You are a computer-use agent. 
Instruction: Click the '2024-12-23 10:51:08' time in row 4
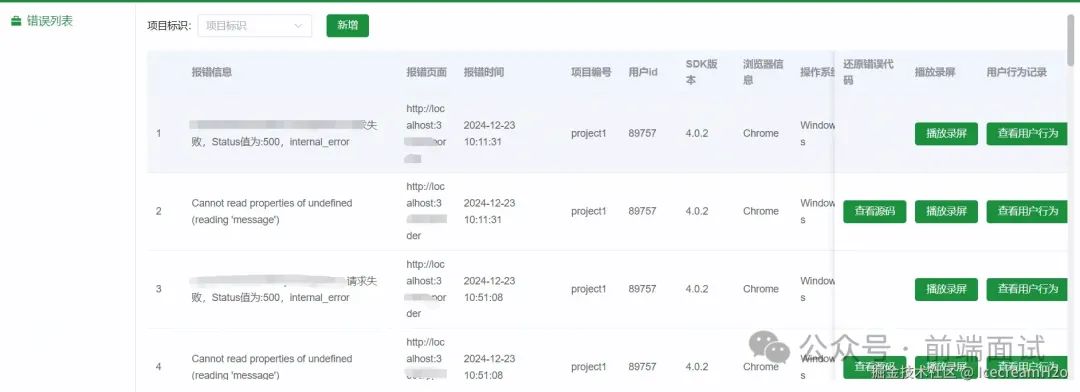click(489, 367)
